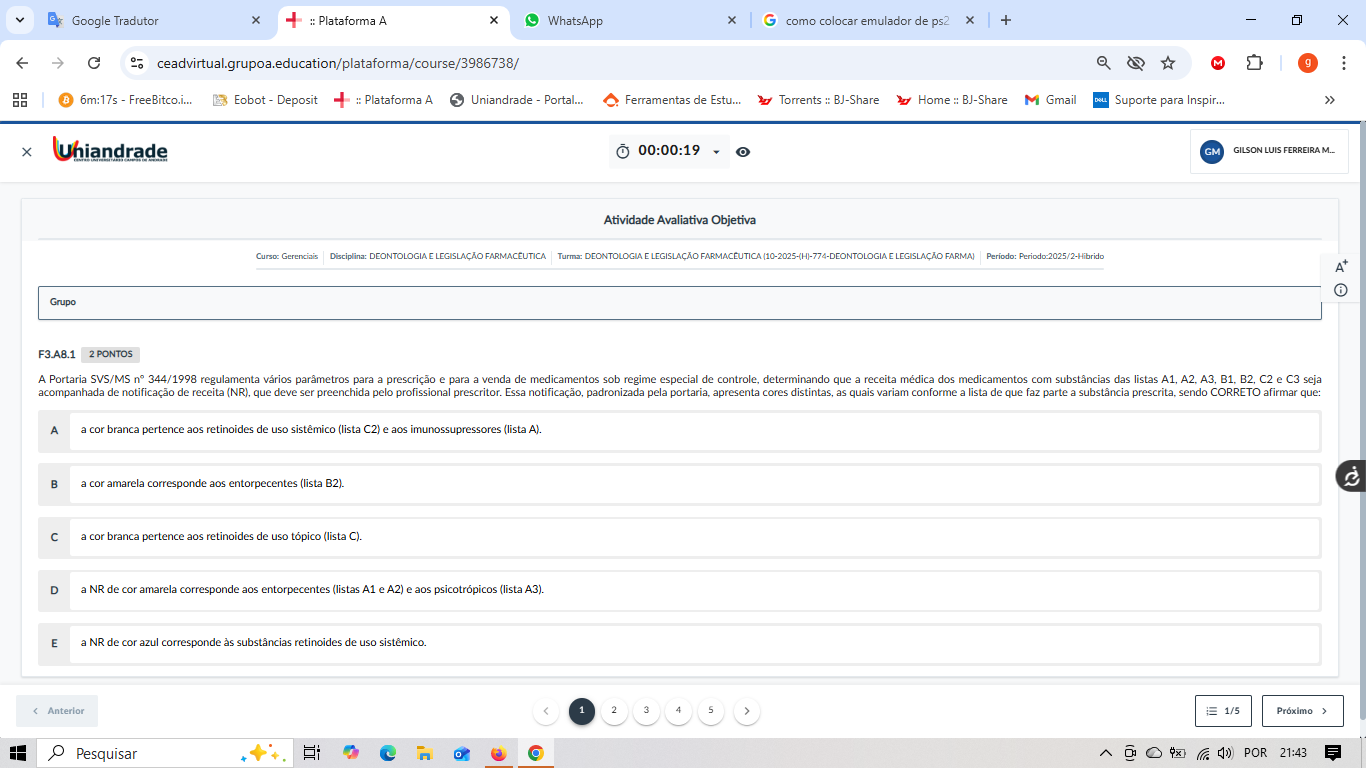Jump to question 3 in pagination
The width and height of the screenshot is (1366, 768).
coord(646,711)
